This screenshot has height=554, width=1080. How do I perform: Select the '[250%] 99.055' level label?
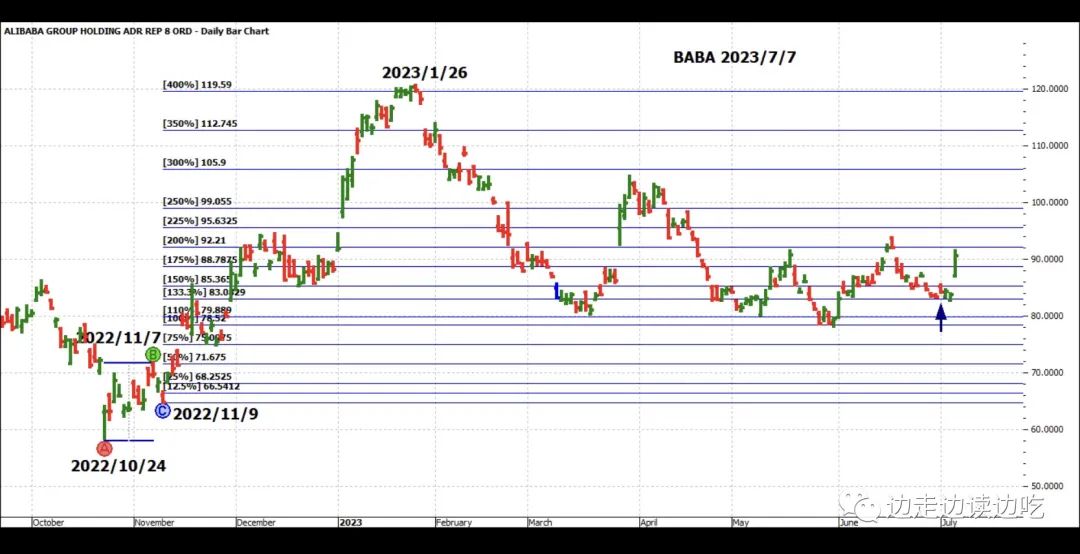click(197, 202)
